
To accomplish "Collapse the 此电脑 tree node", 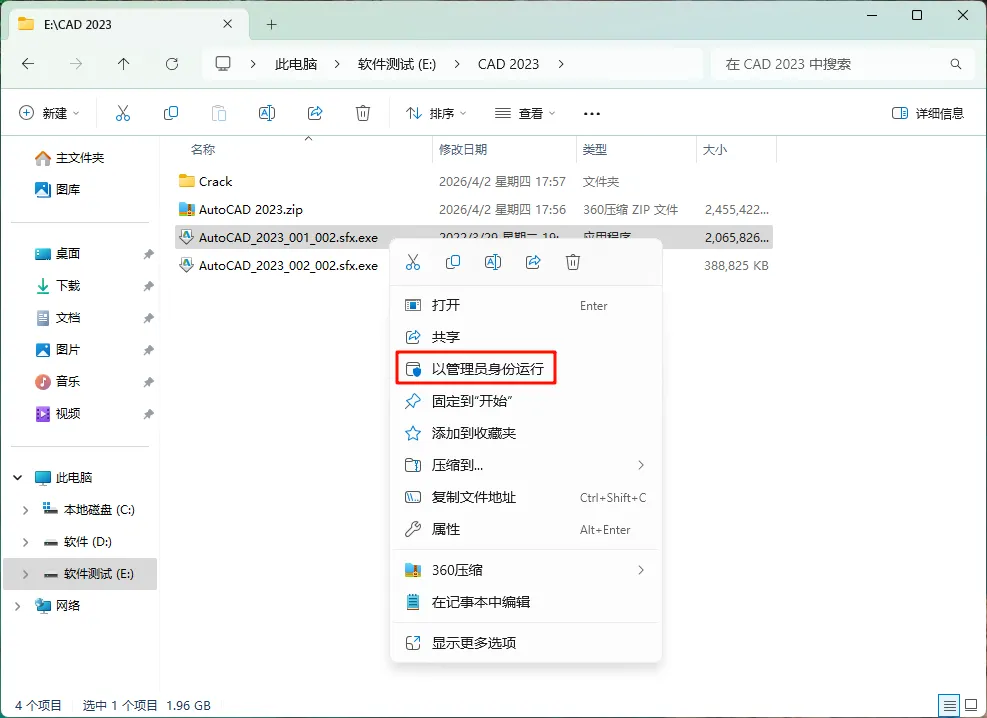I will [x=18, y=478].
